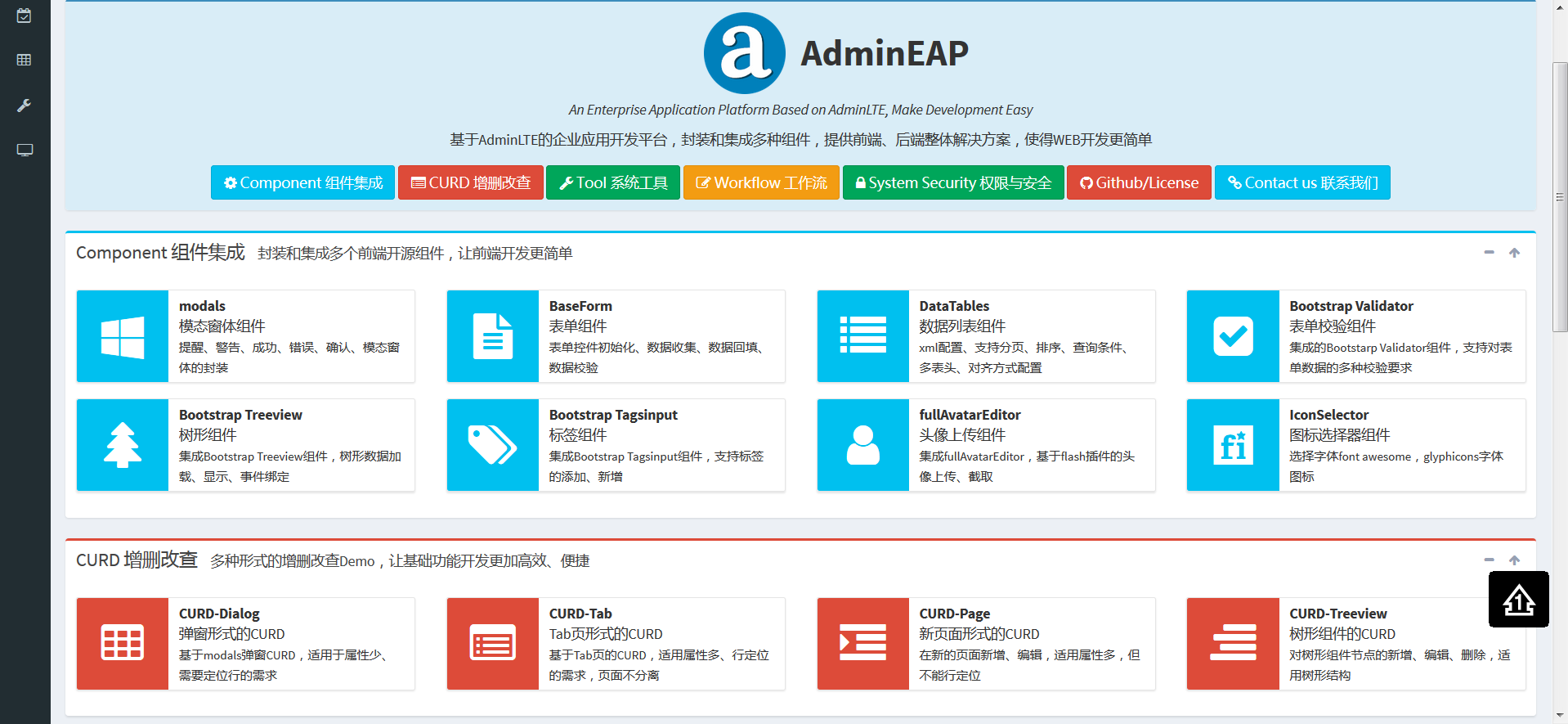Click the '模态窗体组件' subtitle text

coord(222,326)
